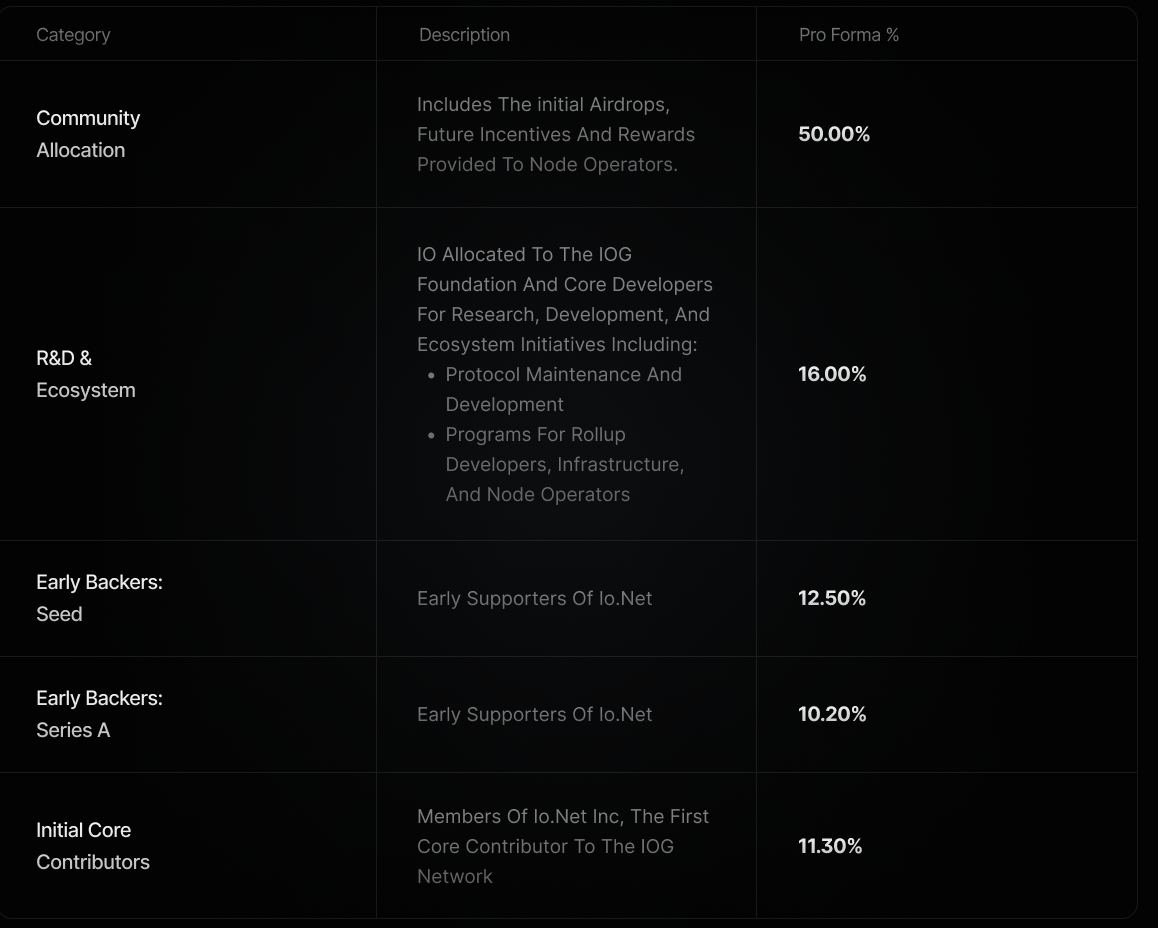This screenshot has height=928, width=1158.
Task: Click the 12.50% percentage value
Action: click(832, 598)
